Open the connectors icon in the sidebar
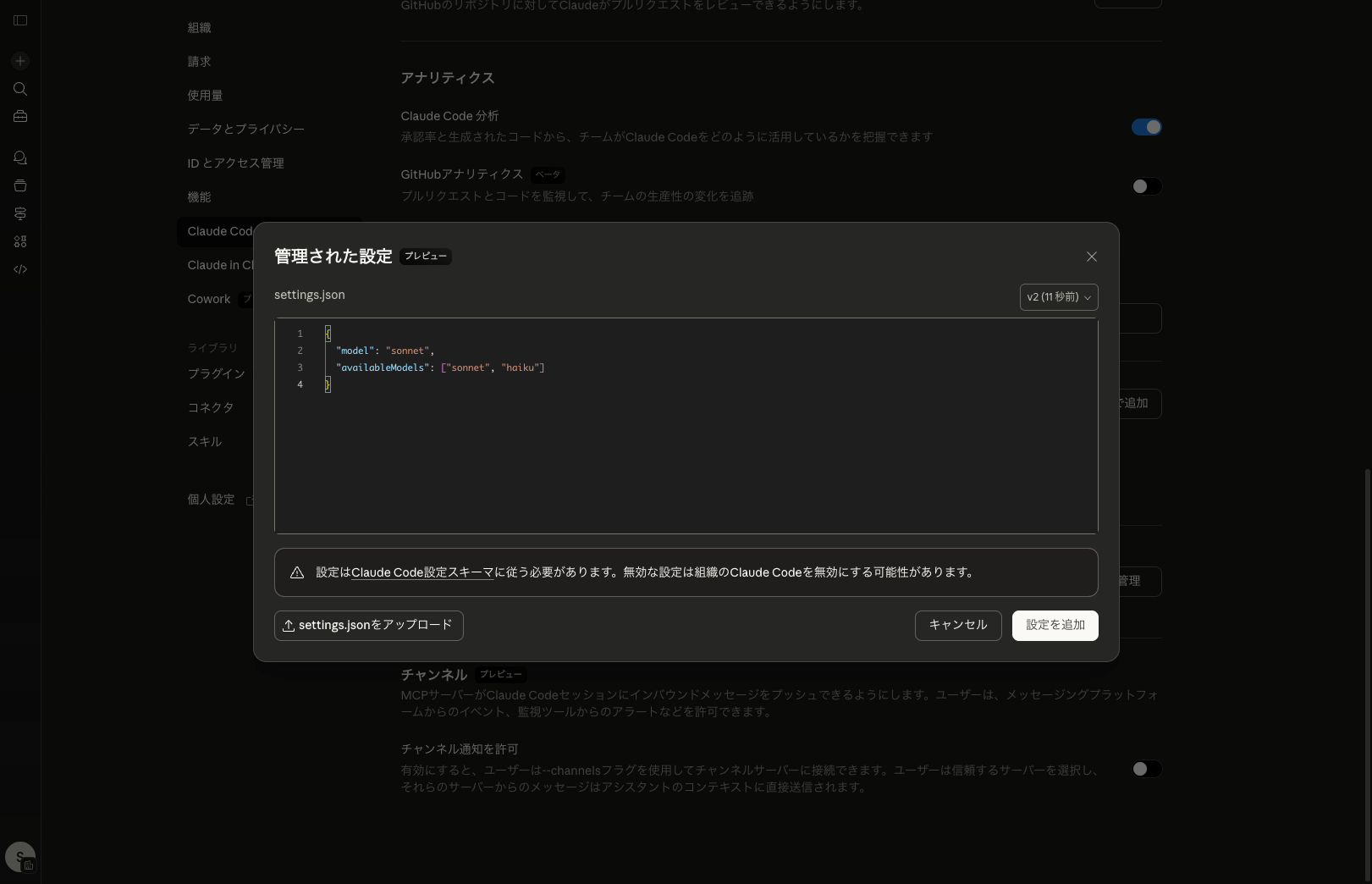Screen dimensions: 1372x884 [x=19, y=213]
